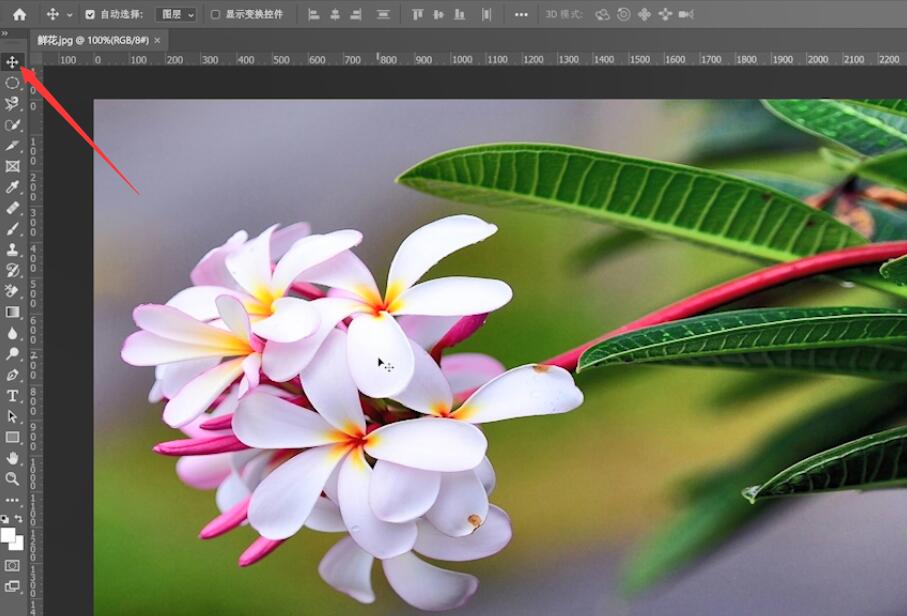Viewport: 907px width, 616px height.
Task: Reset to default foreground and background colors
Action: (5, 519)
